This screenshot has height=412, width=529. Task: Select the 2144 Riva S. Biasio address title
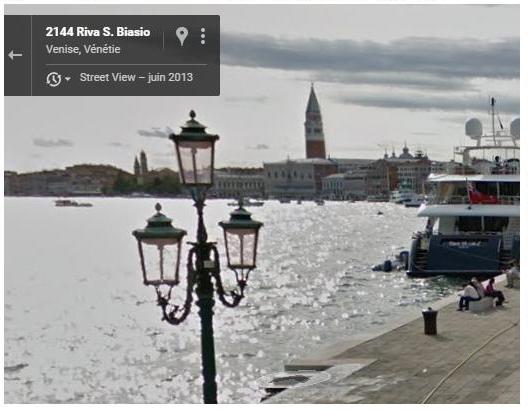[98, 32]
